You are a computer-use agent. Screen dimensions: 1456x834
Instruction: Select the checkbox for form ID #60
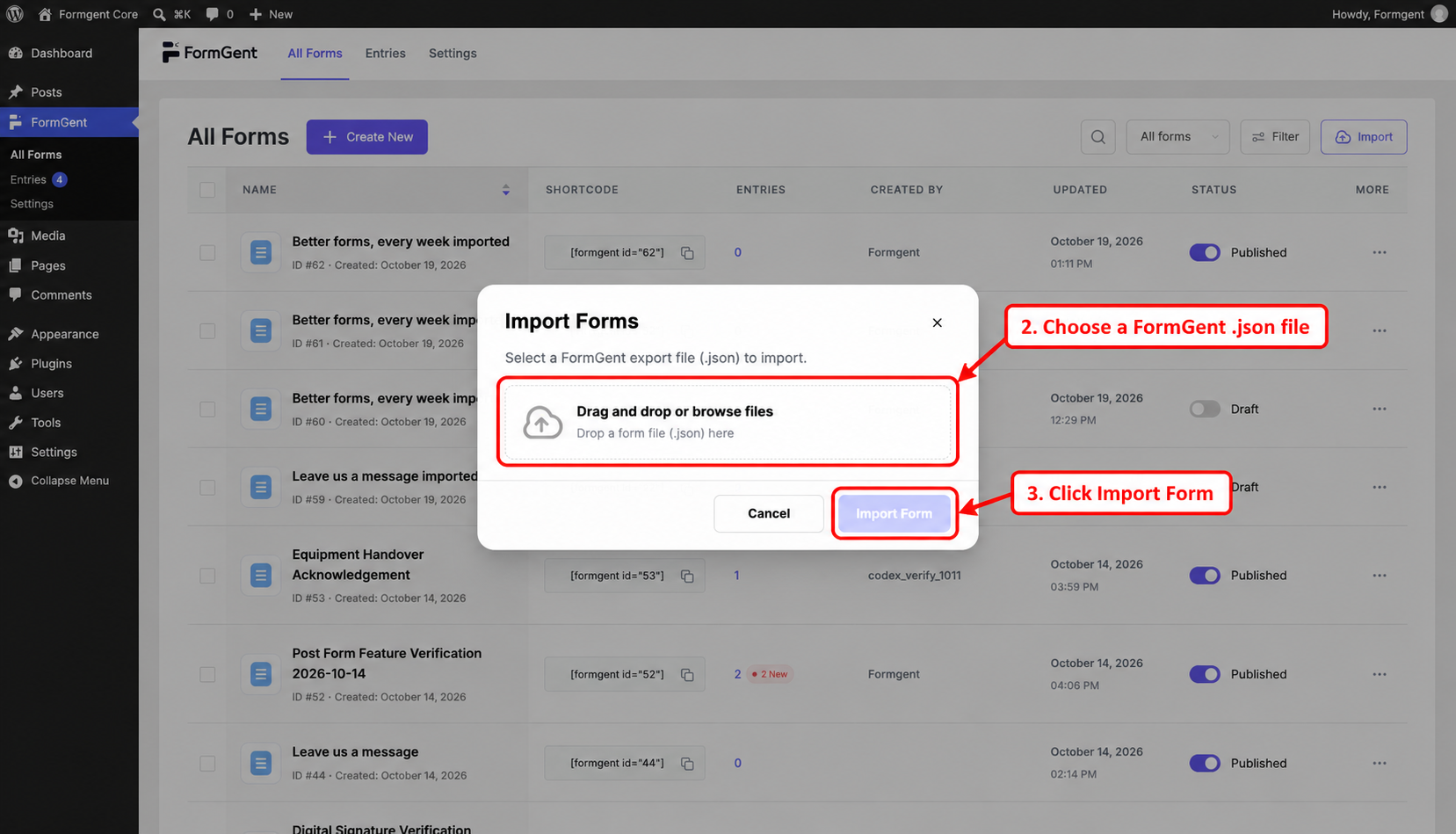207,410
